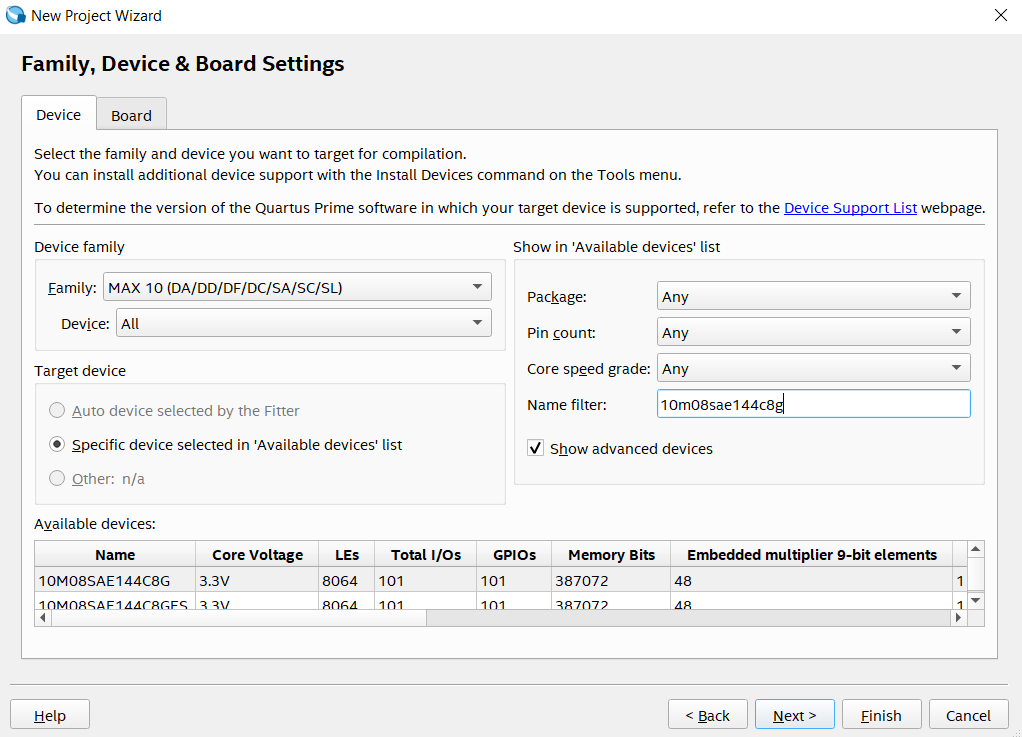
Task: Click the GPIOs column header
Action: click(514, 555)
